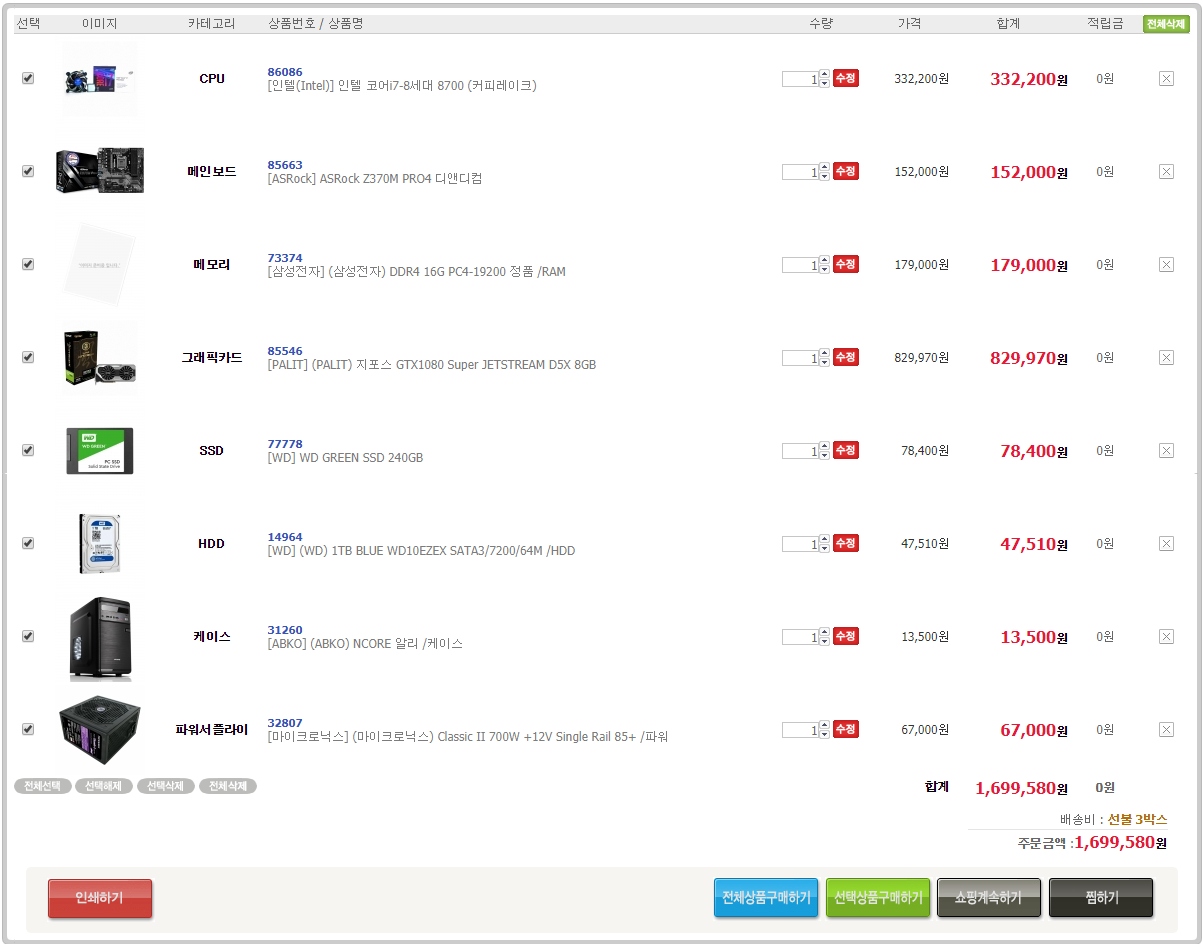Uncheck the CPU item checkbox
The height and width of the screenshot is (944, 1202).
[x=28, y=78]
